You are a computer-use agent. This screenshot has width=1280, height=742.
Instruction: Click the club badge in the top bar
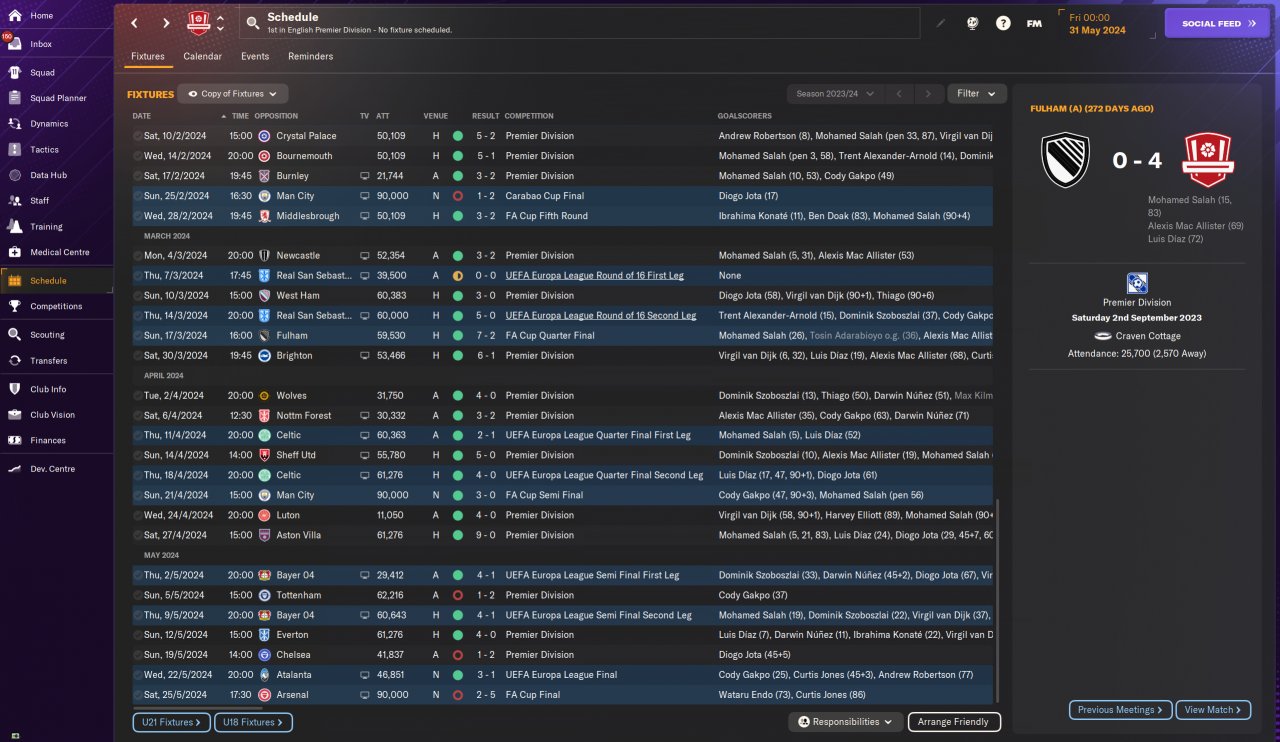(199, 23)
